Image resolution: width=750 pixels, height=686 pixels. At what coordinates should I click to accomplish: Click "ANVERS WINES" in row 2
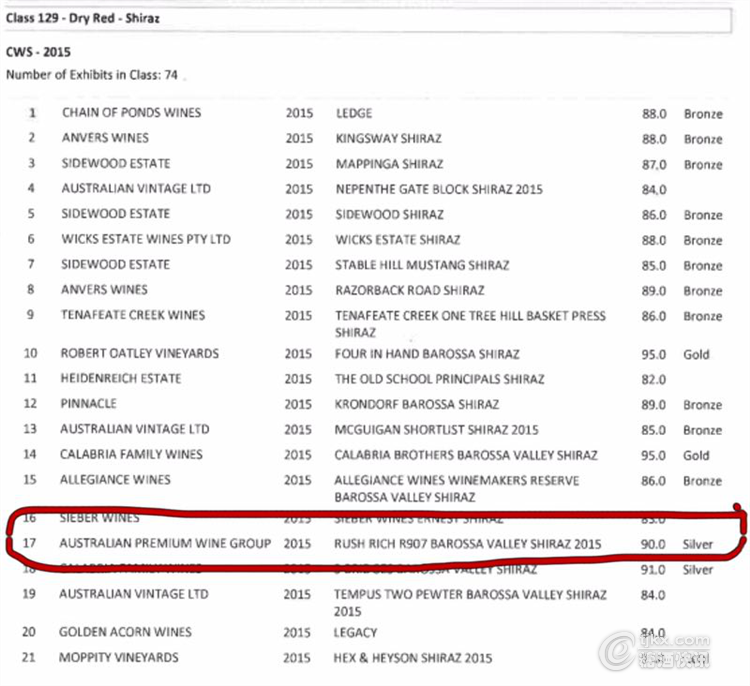[x=105, y=138]
